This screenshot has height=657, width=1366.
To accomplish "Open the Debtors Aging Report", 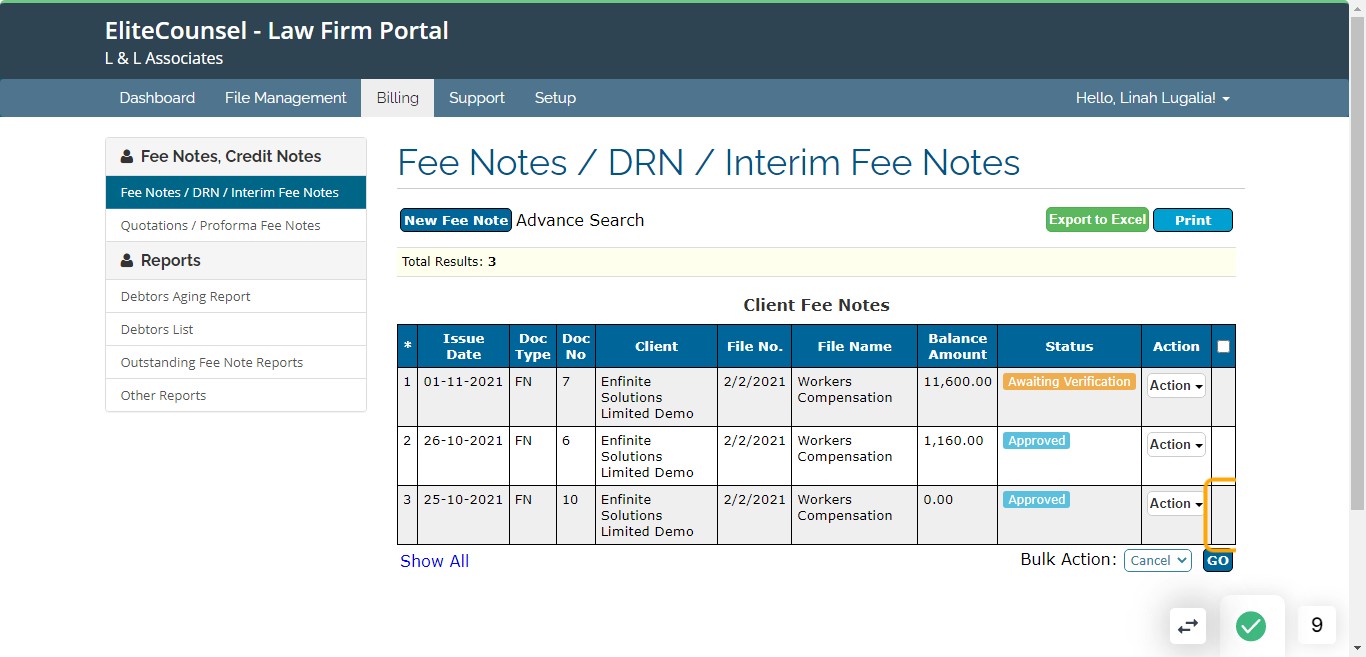I will [x=236, y=296].
